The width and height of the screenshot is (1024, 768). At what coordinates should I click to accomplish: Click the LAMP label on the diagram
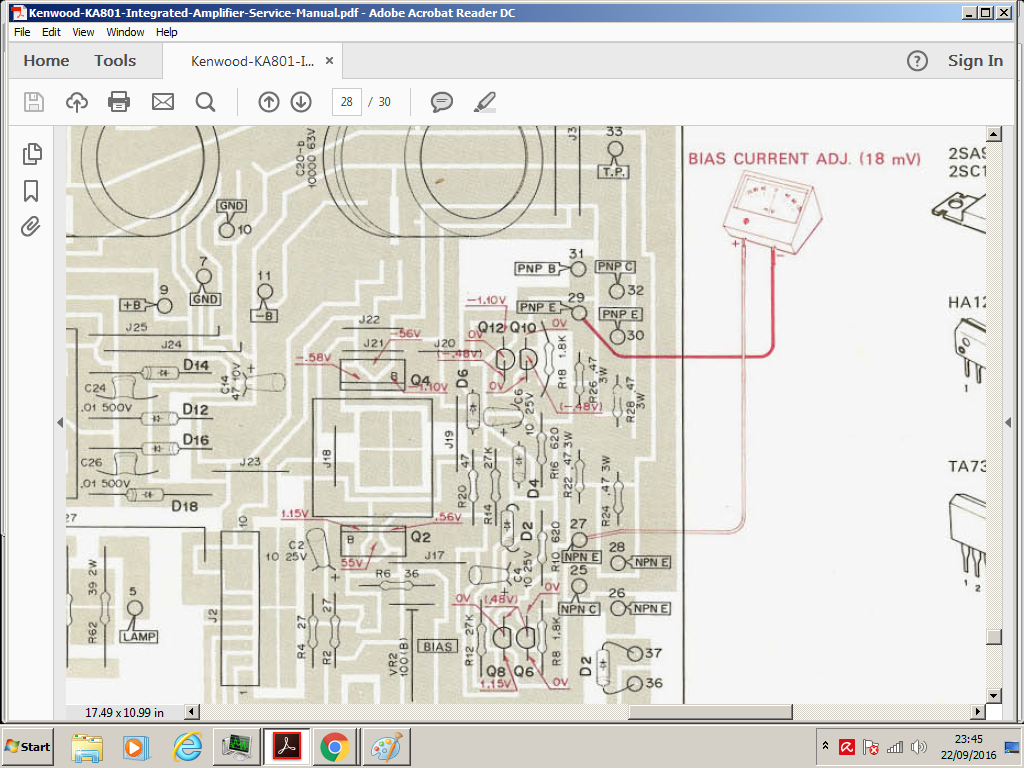139,636
